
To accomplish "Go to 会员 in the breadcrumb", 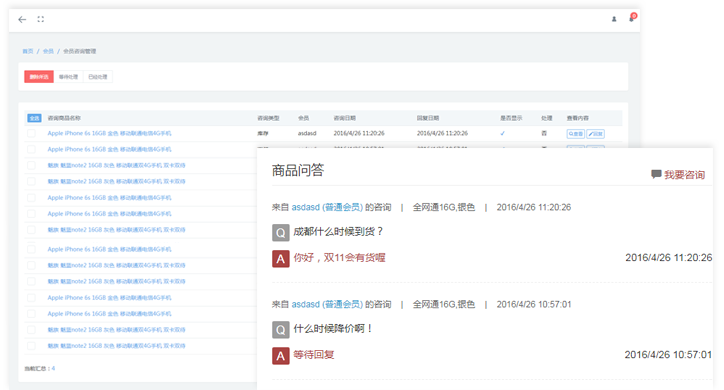I will (48, 51).
